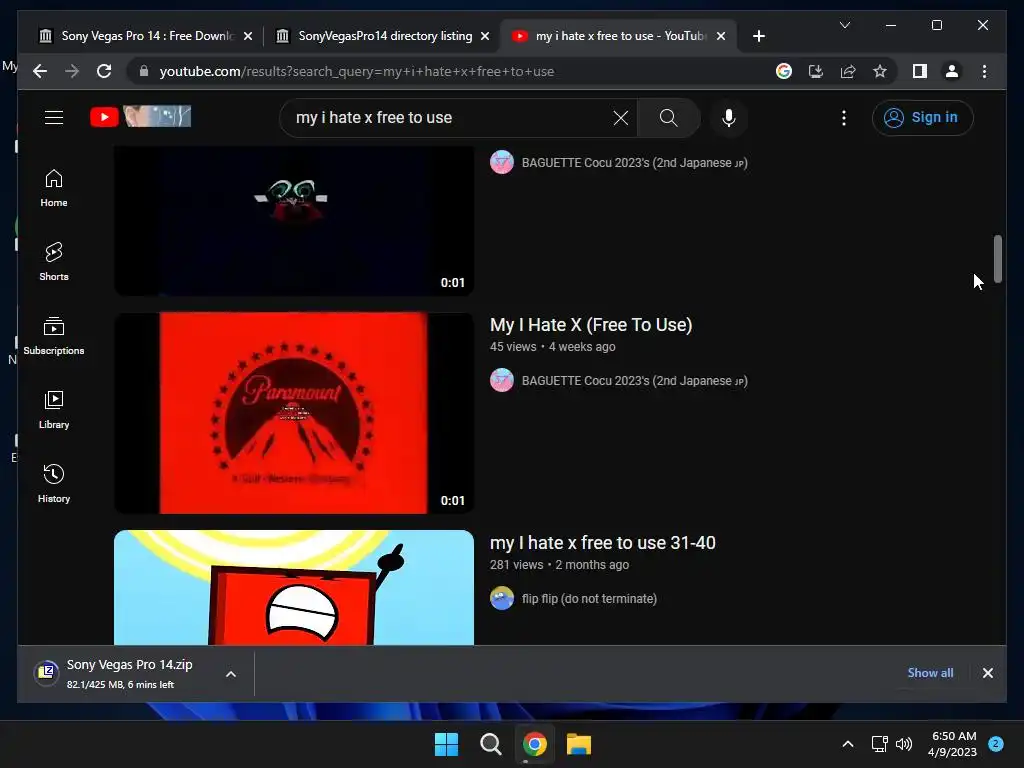View site information via the lock icon
1024x768 pixels.
coord(144,71)
